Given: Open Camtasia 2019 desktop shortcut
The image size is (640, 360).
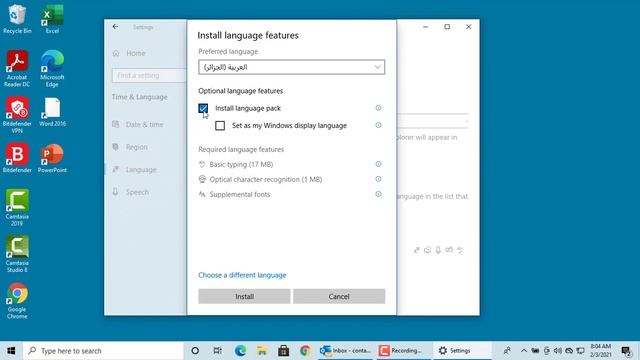Looking at the screenshot, I should (x=17, y=208).
